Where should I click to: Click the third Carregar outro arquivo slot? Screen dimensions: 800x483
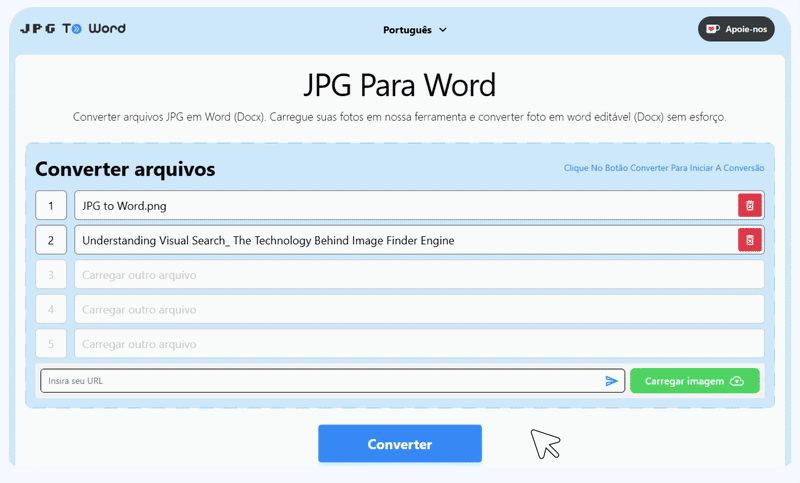point(419,275)
